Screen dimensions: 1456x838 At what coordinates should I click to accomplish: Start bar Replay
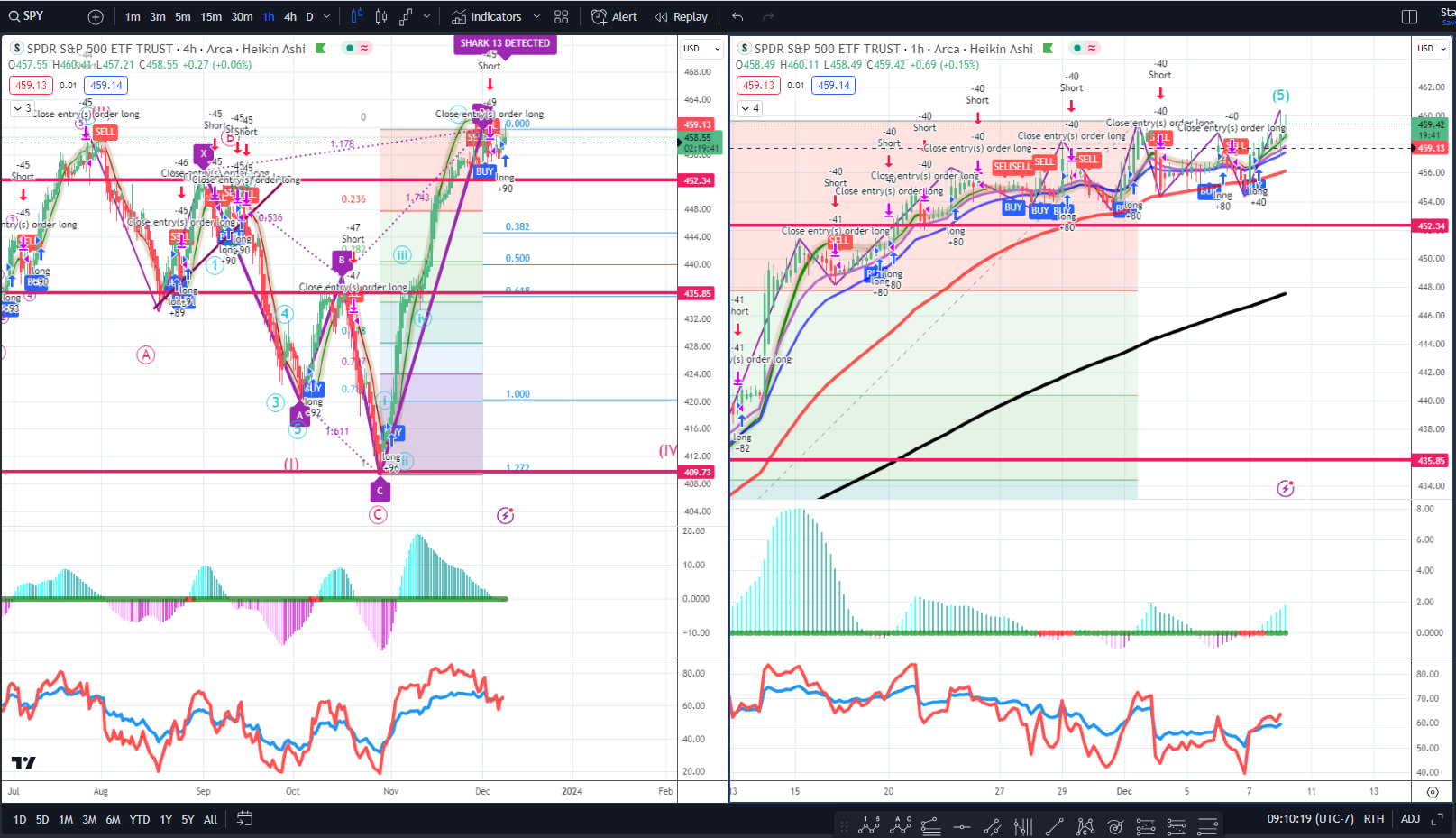point(682,16)
